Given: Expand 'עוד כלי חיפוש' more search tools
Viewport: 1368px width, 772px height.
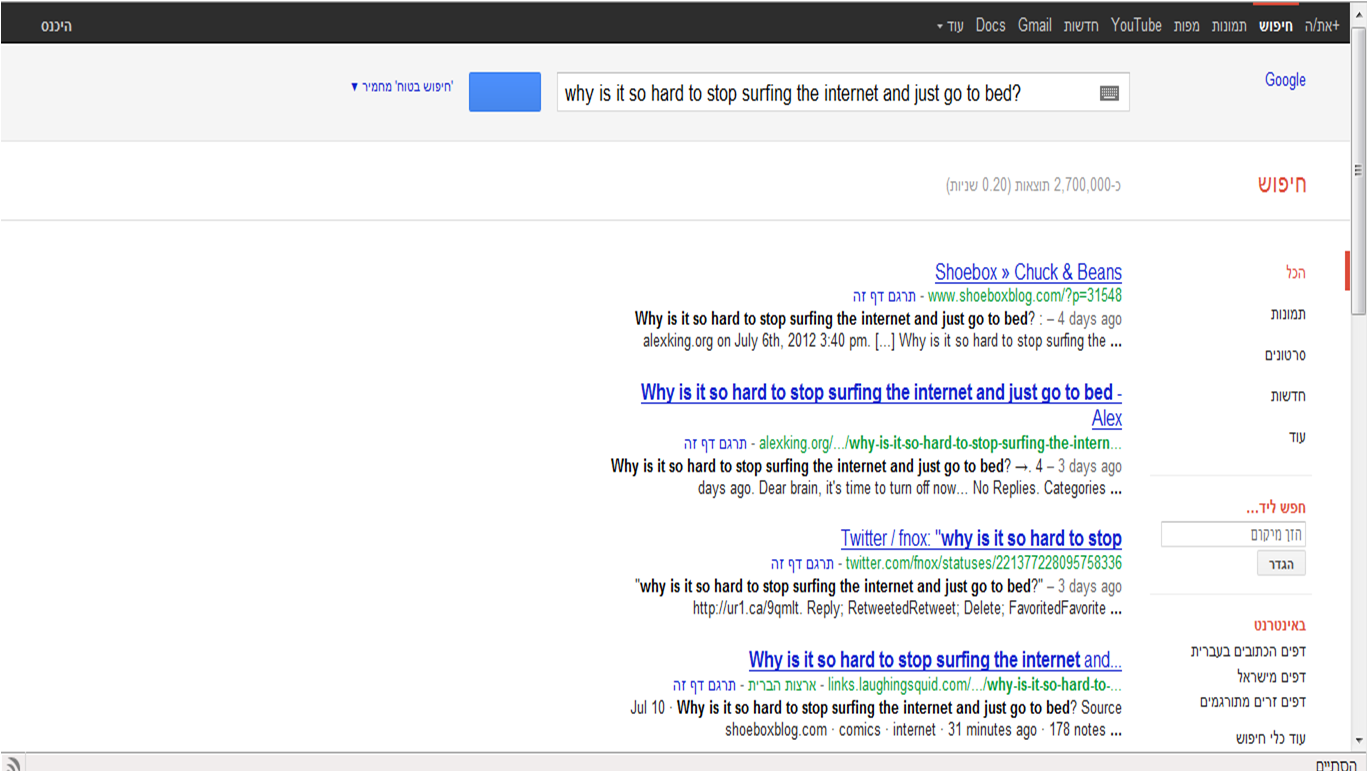Looking at the screenshot, I should [x=1270, y=738].
